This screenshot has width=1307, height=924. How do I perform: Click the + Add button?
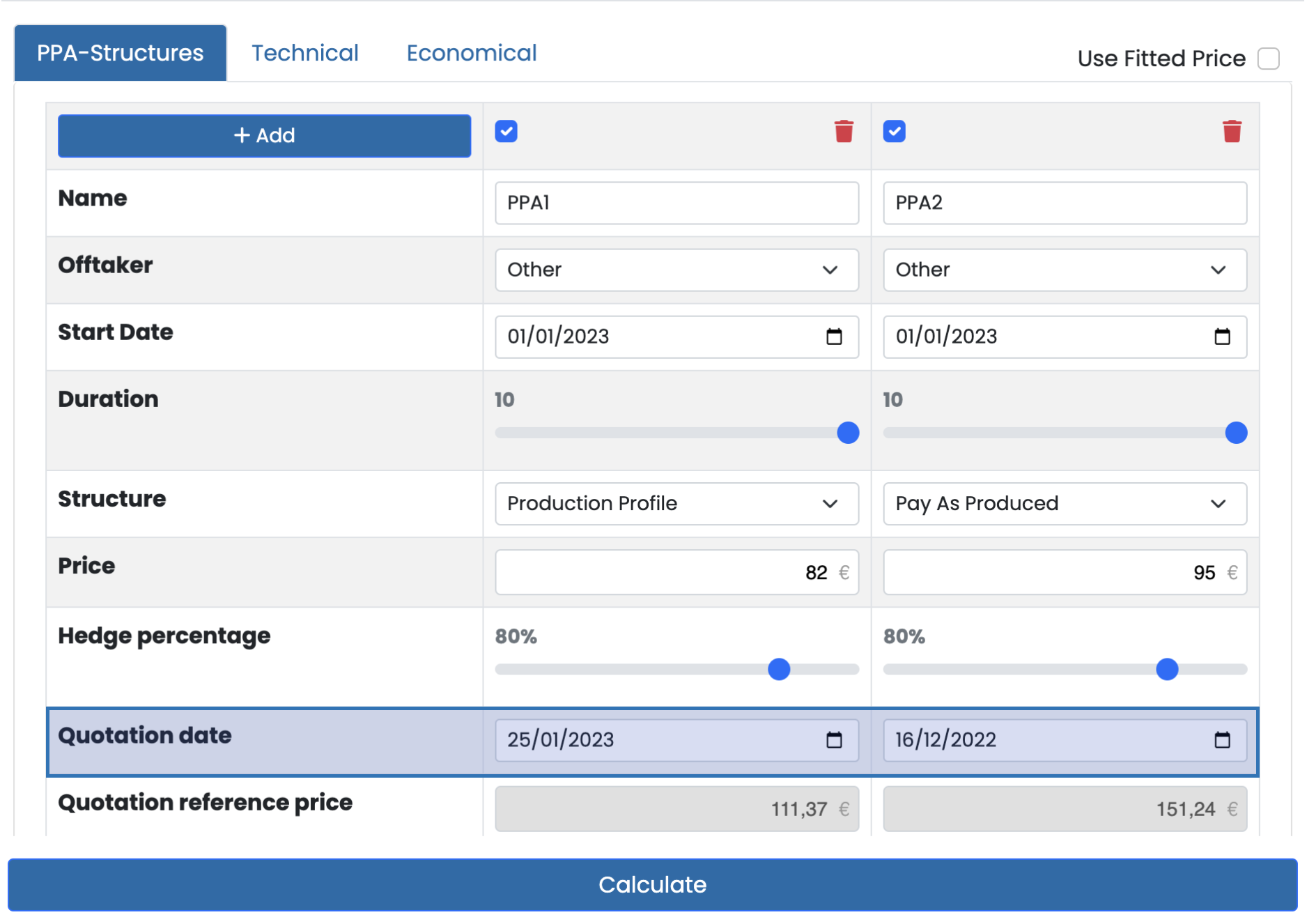(264, 135)
